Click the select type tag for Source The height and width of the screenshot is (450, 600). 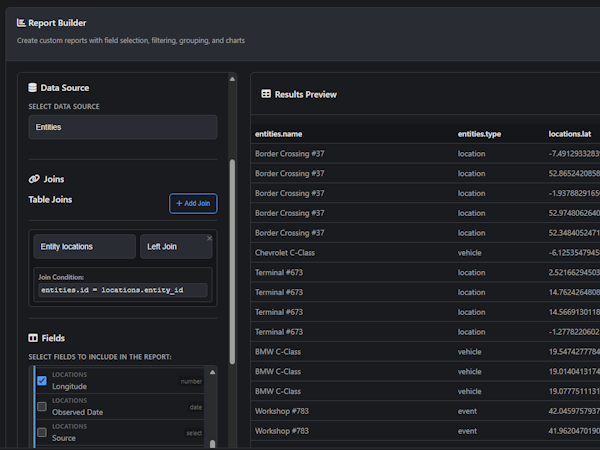click(x=194, y=433)
